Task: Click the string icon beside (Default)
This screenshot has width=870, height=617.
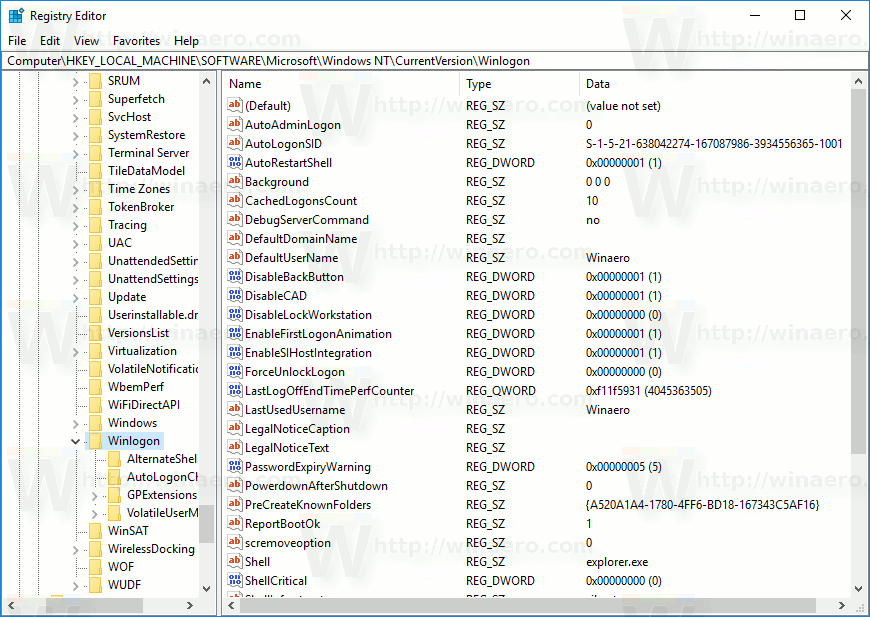Action: click(x=236, y=105)
